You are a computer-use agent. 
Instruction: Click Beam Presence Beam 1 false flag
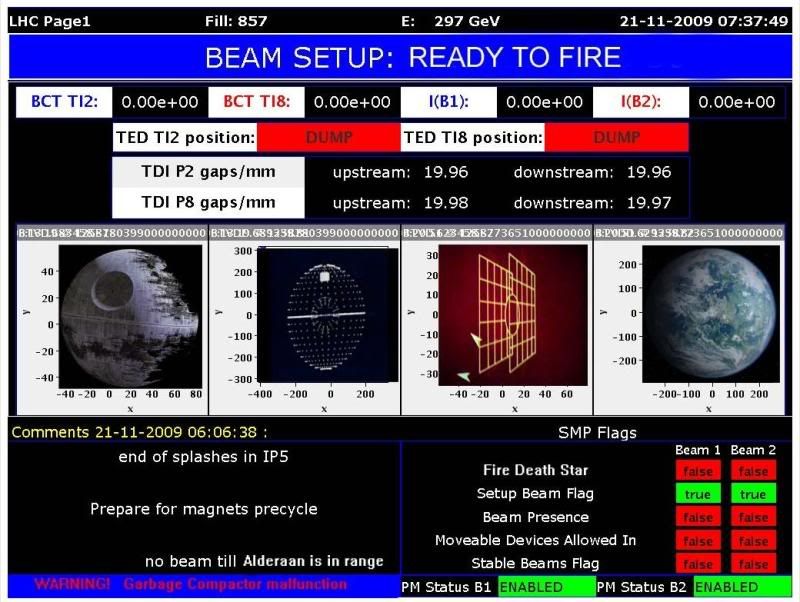click(x=698, y=517)
